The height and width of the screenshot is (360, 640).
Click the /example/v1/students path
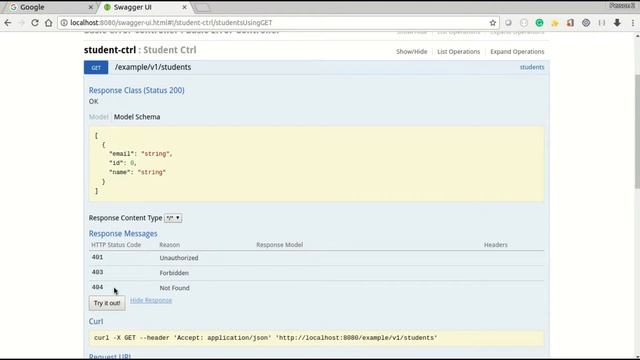[153, 67]
